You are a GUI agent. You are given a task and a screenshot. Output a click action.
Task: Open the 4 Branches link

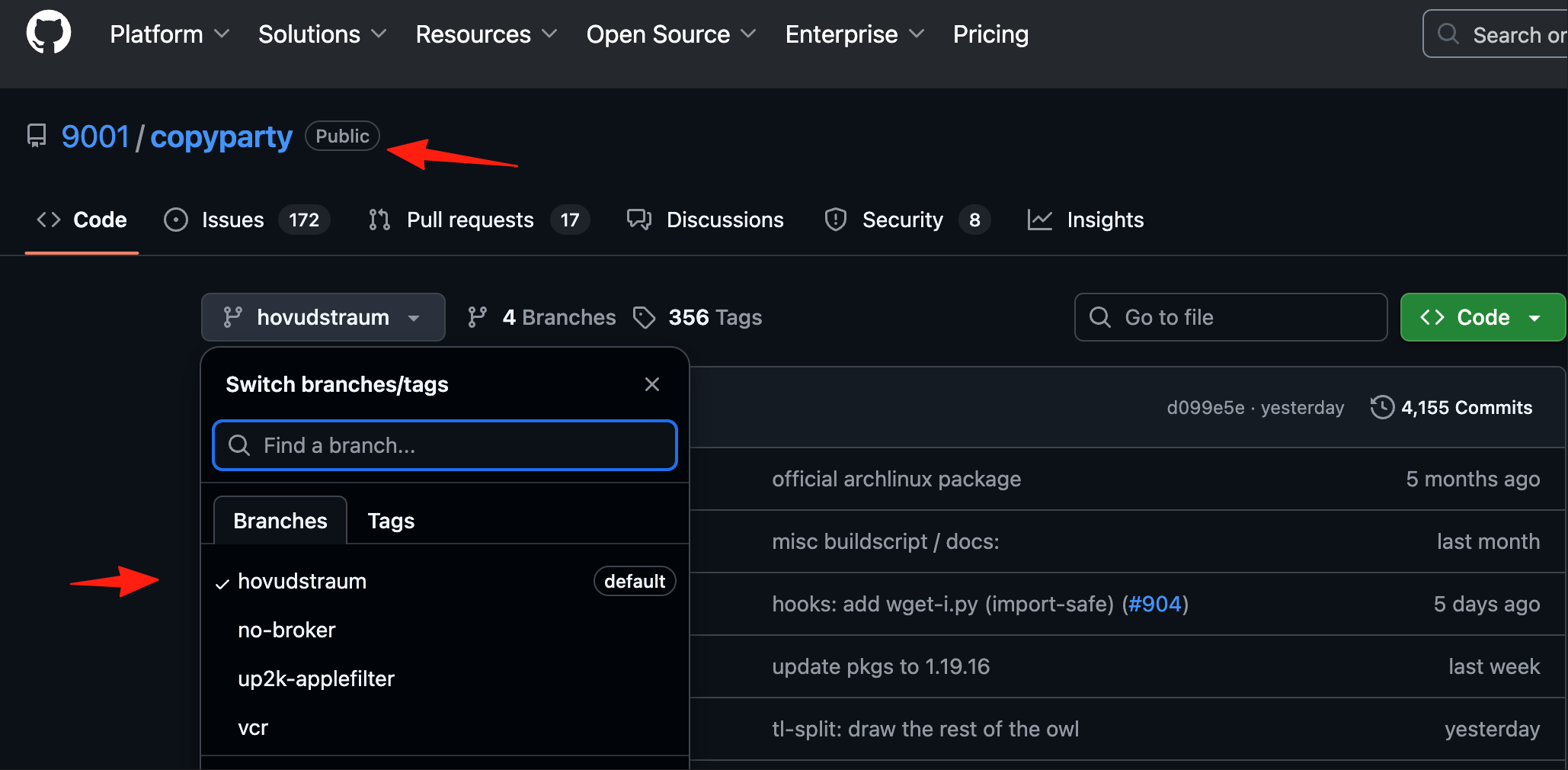coord(542,317)
